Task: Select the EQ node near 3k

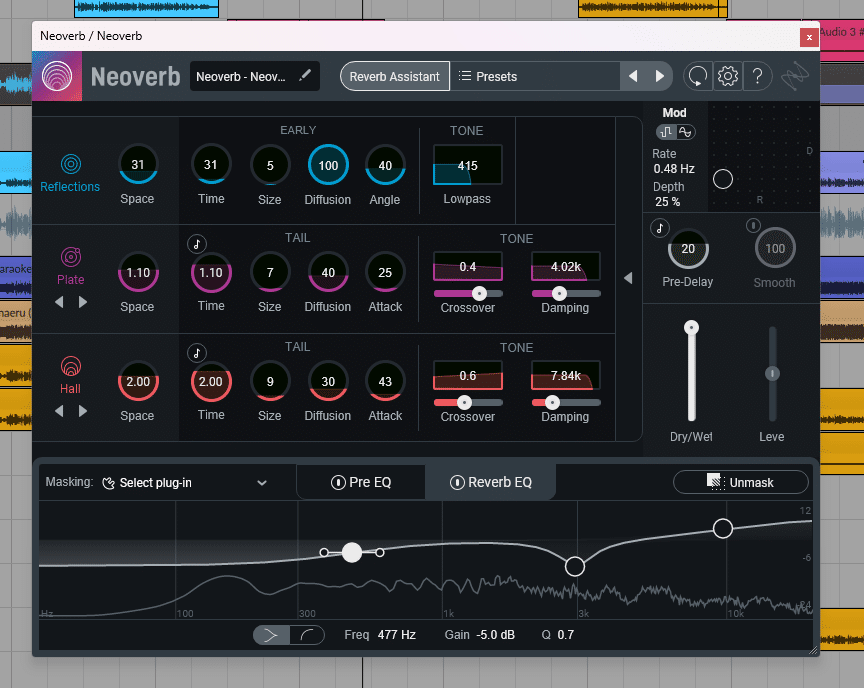Action: (575, 566)
